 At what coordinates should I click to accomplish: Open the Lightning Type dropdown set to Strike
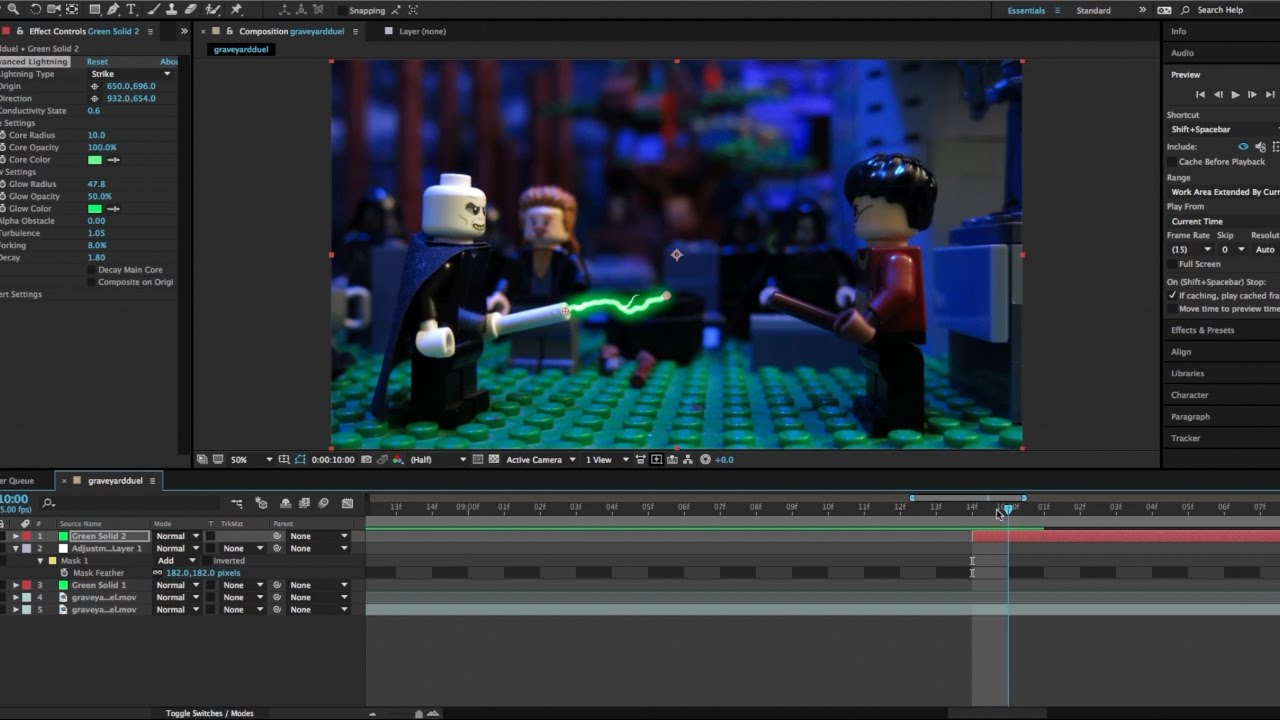(x=131, y=74)
